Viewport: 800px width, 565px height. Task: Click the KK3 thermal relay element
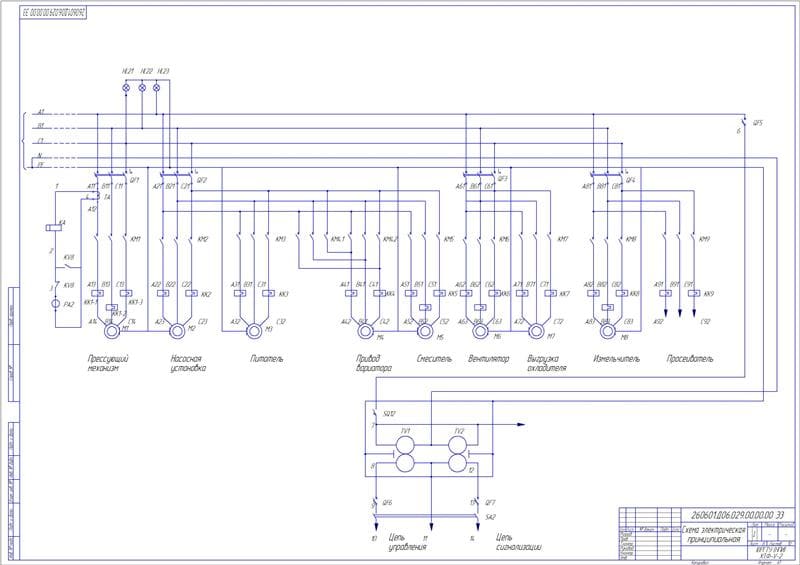268,293
